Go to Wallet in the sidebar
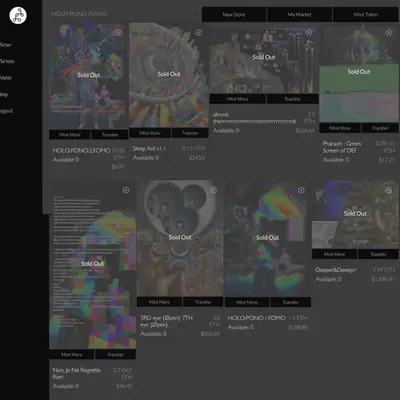400x400 pixels. click(6, 78)
